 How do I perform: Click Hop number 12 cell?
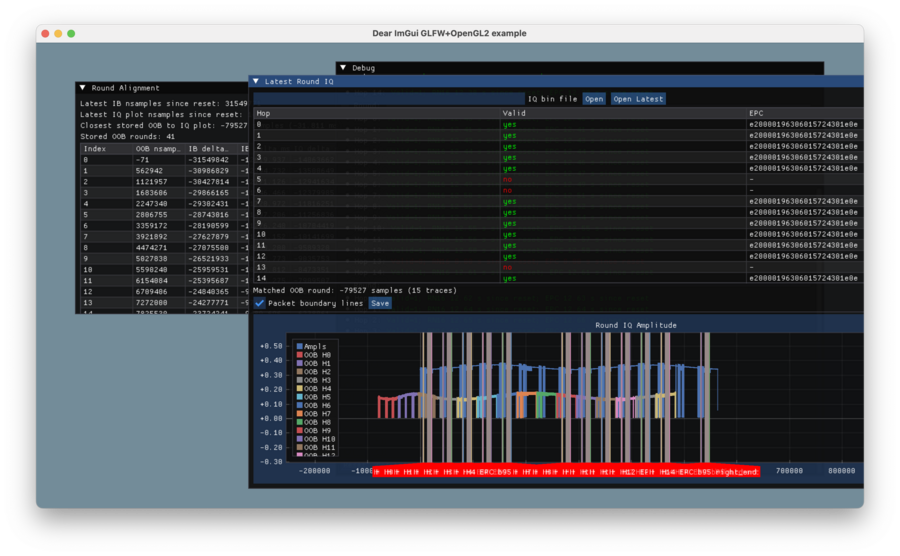coord(261,256)
